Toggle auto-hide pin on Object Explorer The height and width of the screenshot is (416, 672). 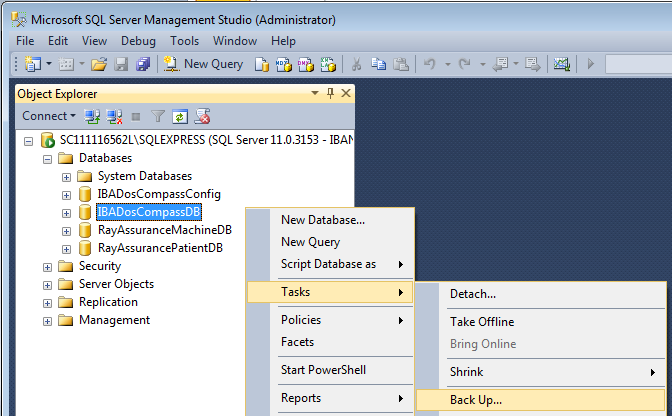pos(330,93)
